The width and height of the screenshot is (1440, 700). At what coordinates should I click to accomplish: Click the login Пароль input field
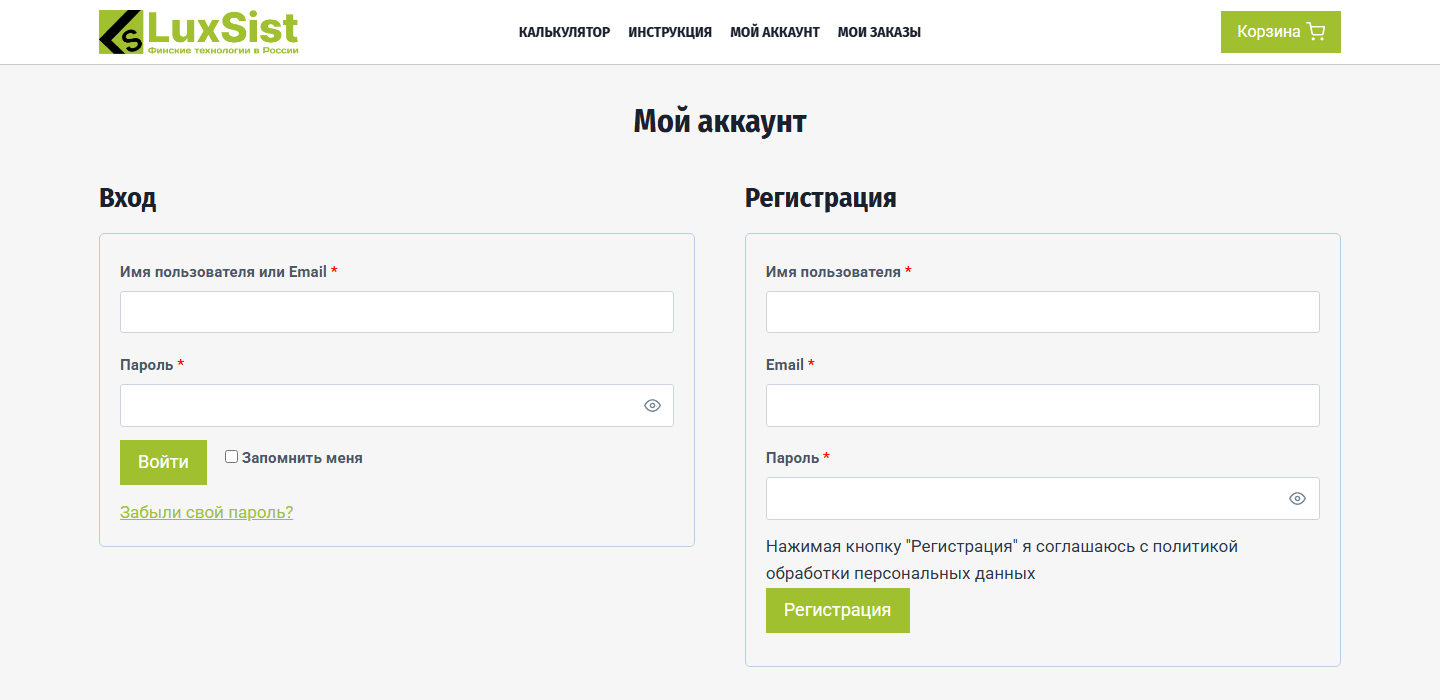tap(397, 405)
